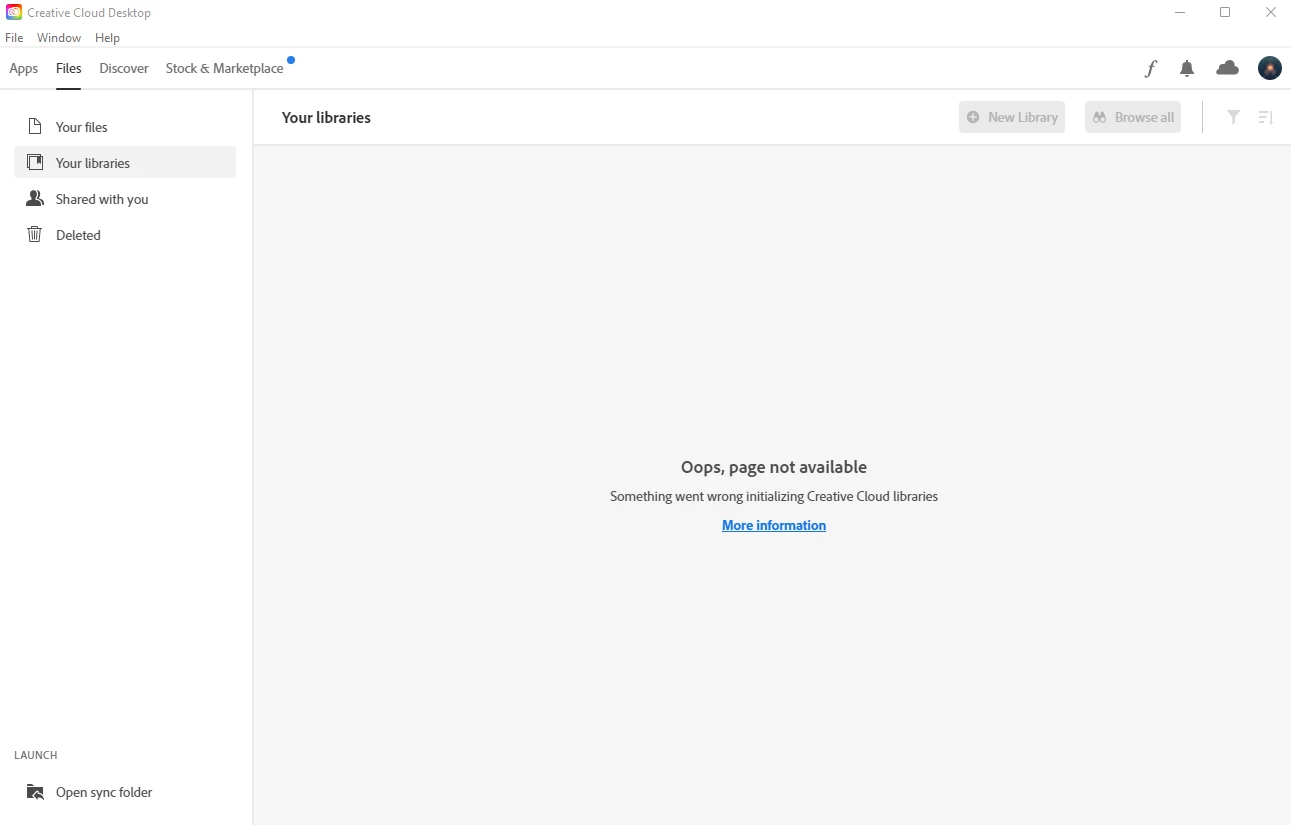Click the New Library button
This screenshot has width=1291, height=825.
1012,117
